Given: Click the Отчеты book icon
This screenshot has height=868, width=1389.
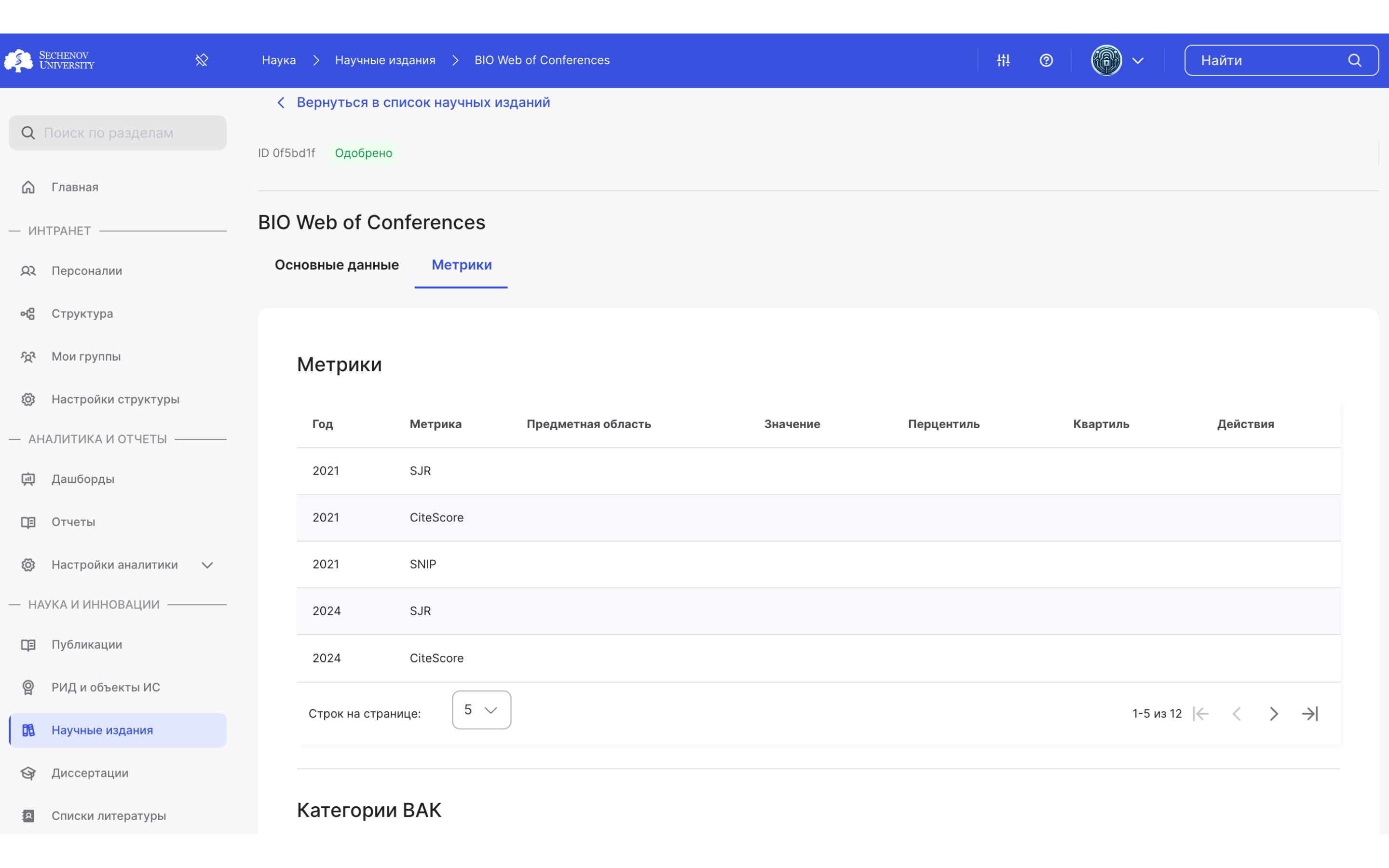Looking at the screenshot, I should [x=28, y=522].
